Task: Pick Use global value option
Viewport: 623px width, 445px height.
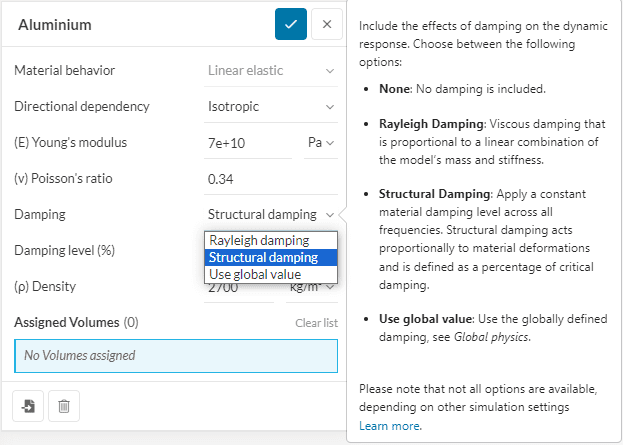Action: tap(255, 274)
